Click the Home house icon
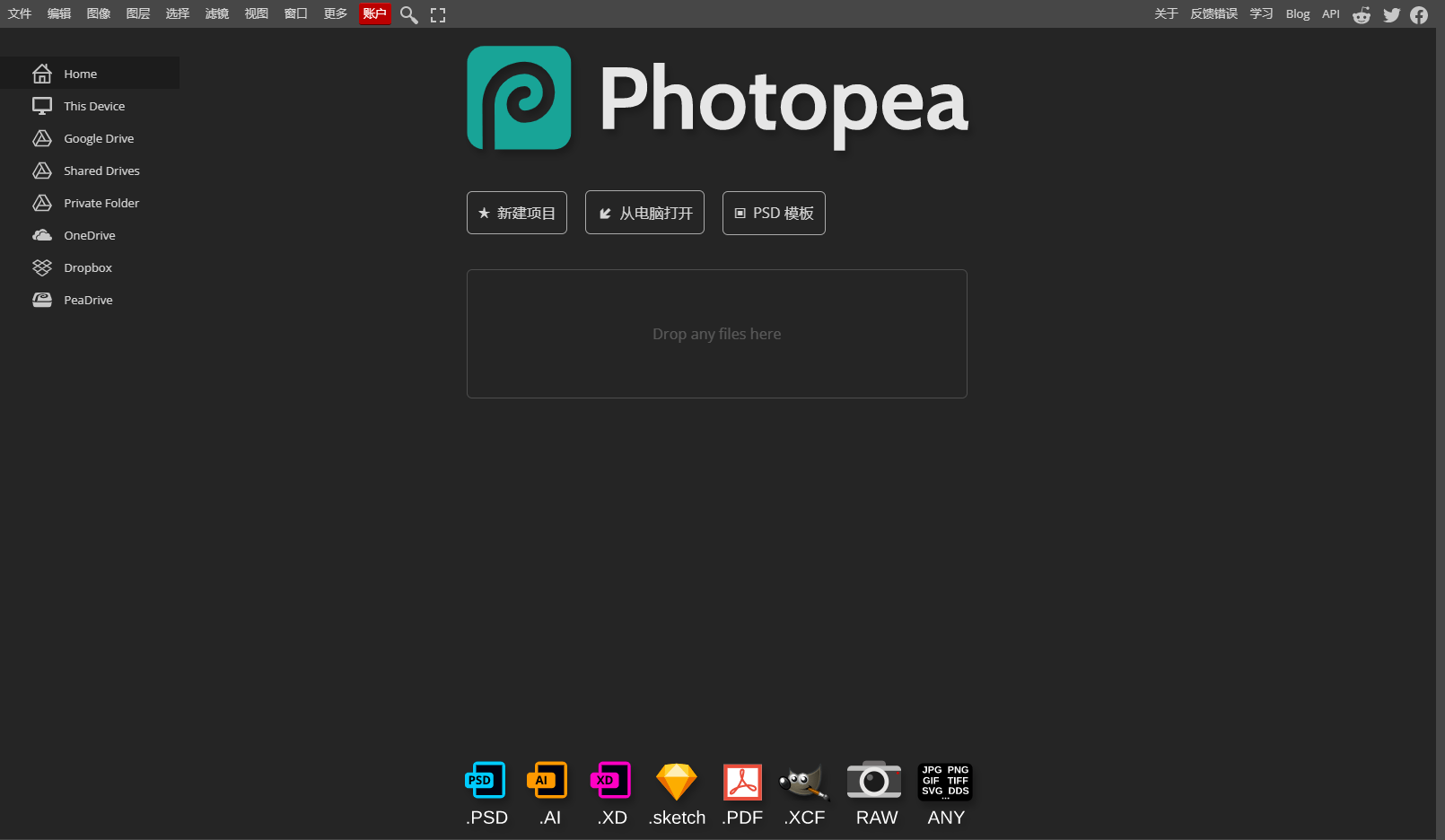Image resolution: width=1445 pixels, height=840 pixels. tap(42, 74)
